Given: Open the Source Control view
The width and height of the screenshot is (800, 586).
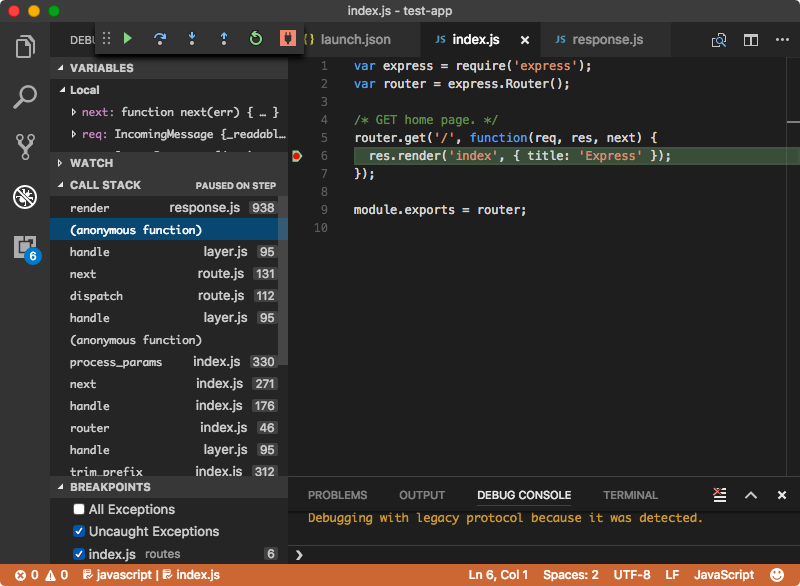Looking at the screenshot, I should tap(25, 146).
